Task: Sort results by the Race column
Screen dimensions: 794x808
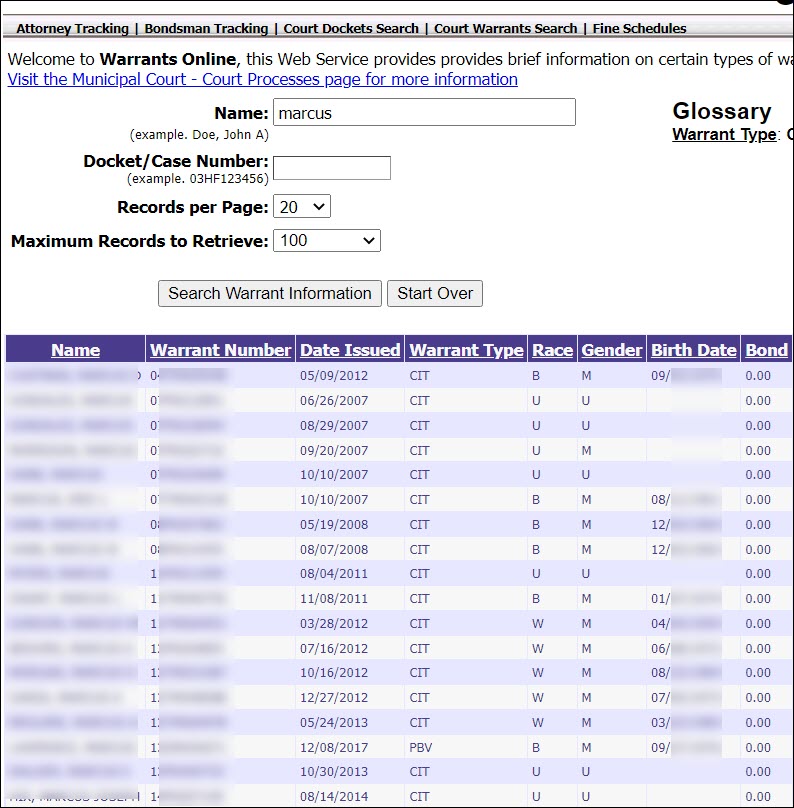Action: coord(552,350)
